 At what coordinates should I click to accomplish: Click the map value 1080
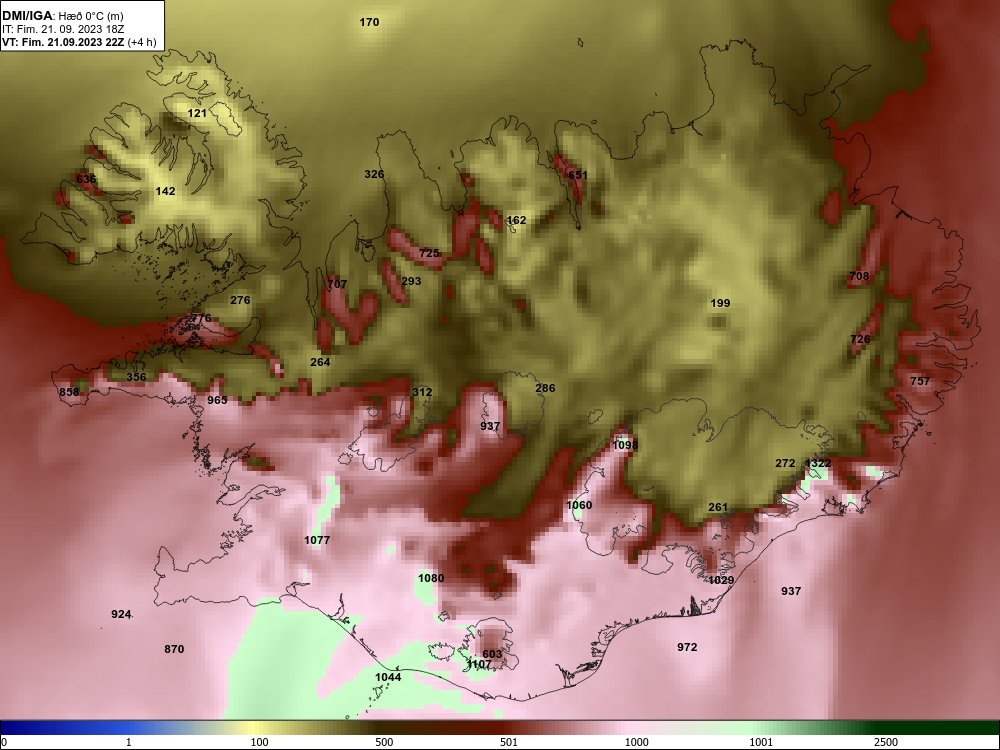[x=431, y=578]
